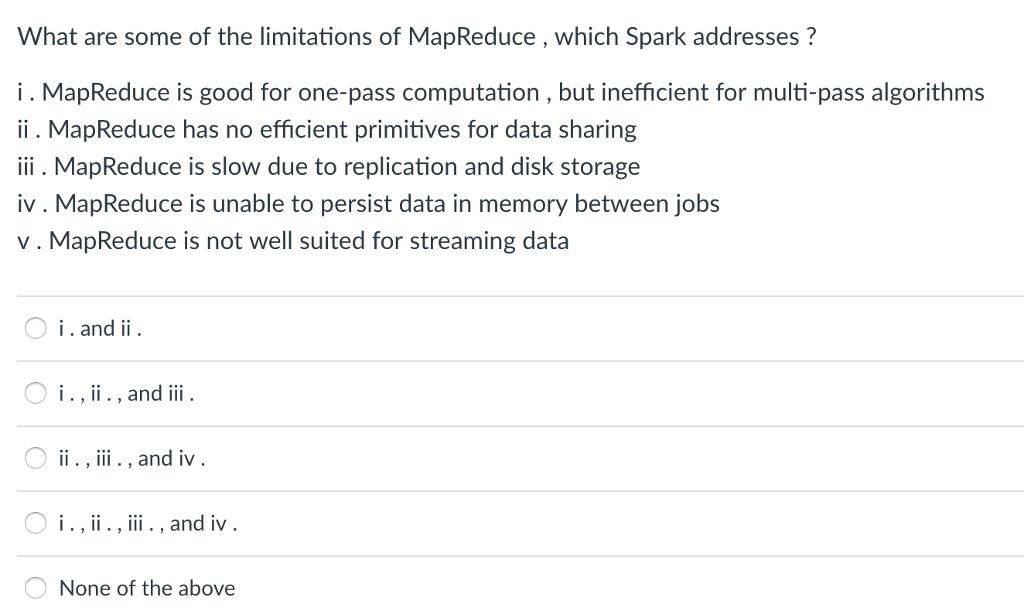Click the "i., ii., and iii." answer label

(126, 393)
